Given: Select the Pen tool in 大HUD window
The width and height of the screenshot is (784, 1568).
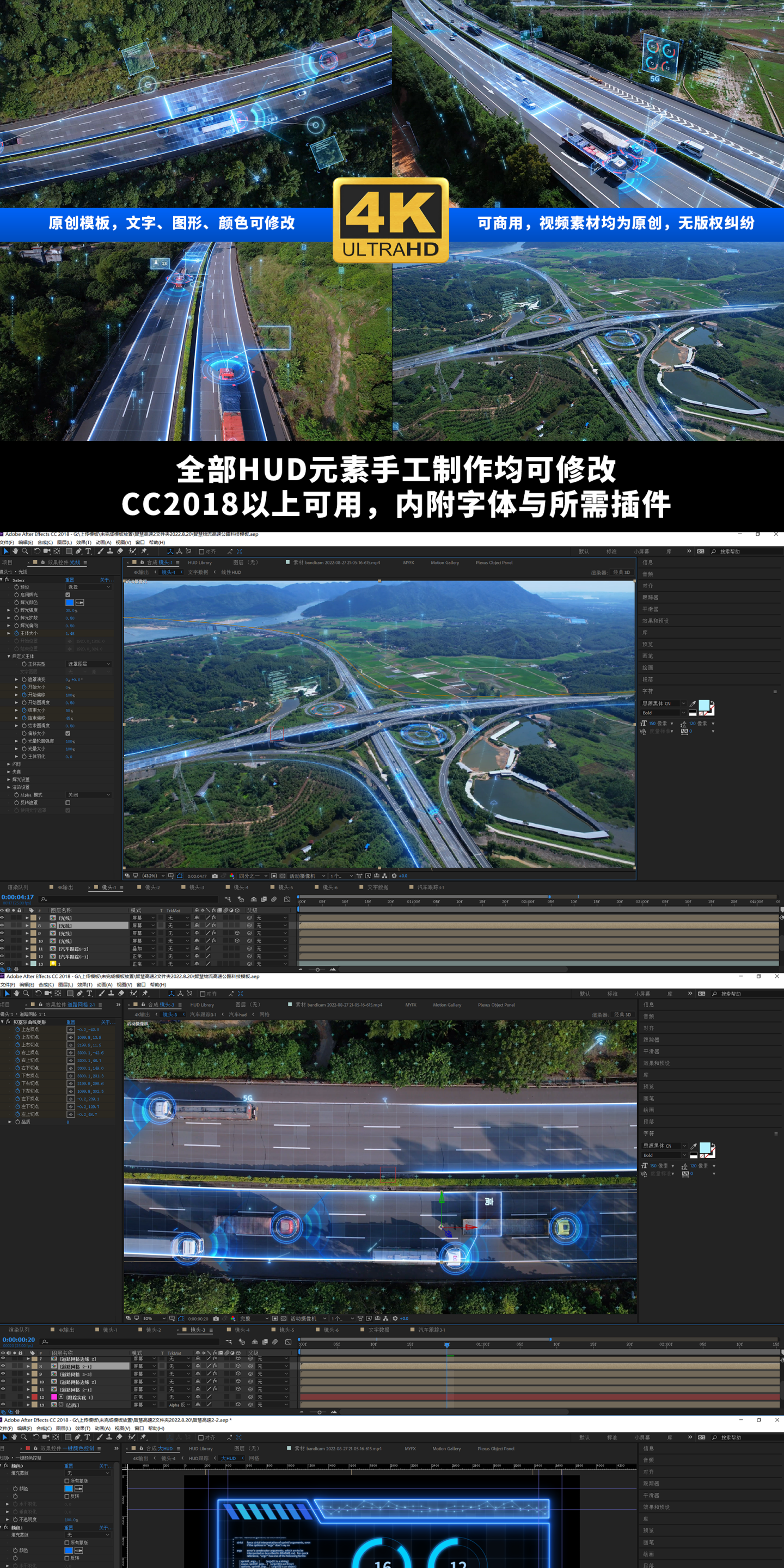Looking at the screenshot, I should click(x=78, y=1437).
